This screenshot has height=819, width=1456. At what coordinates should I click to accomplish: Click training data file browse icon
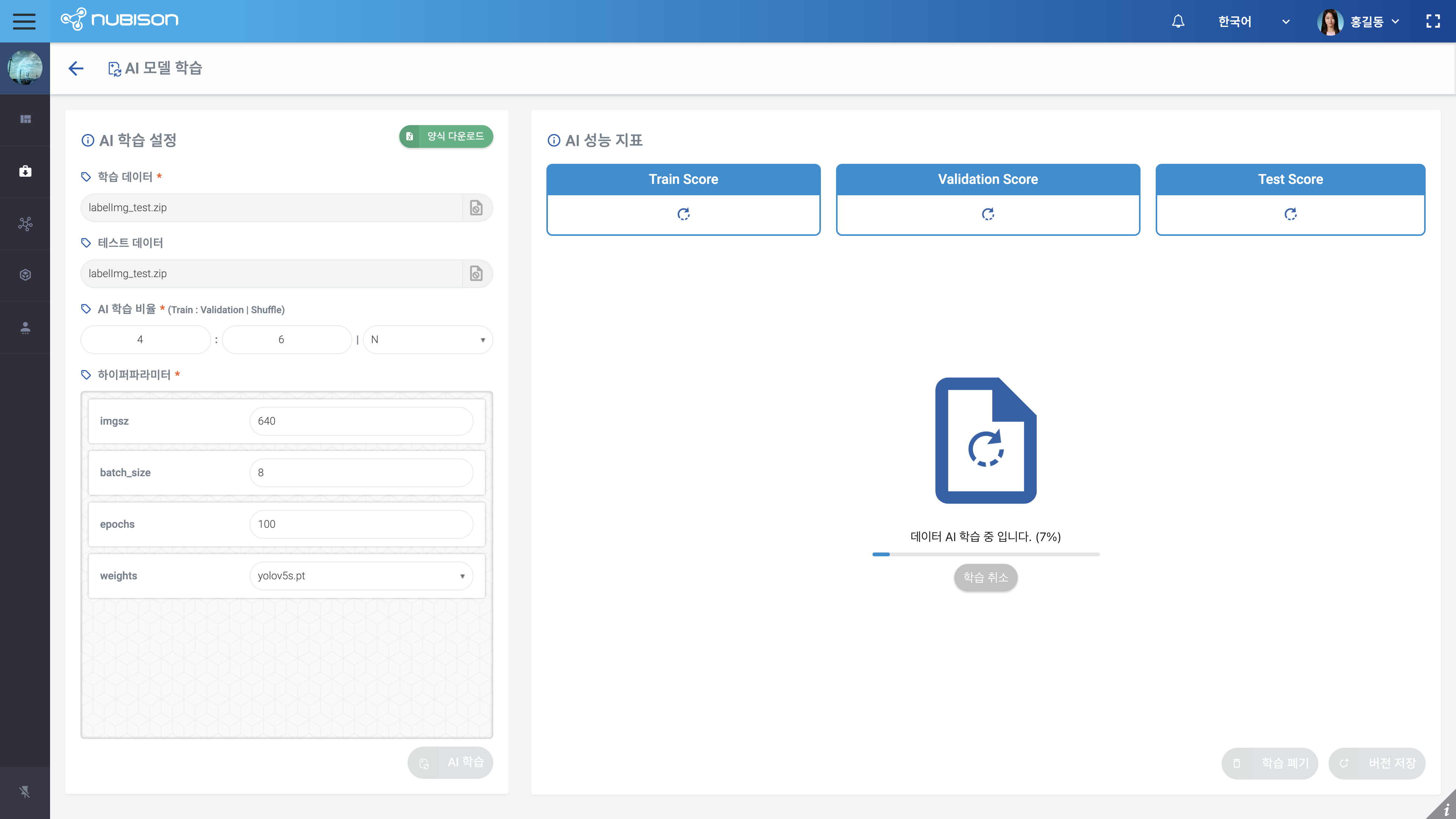[477, 208]
